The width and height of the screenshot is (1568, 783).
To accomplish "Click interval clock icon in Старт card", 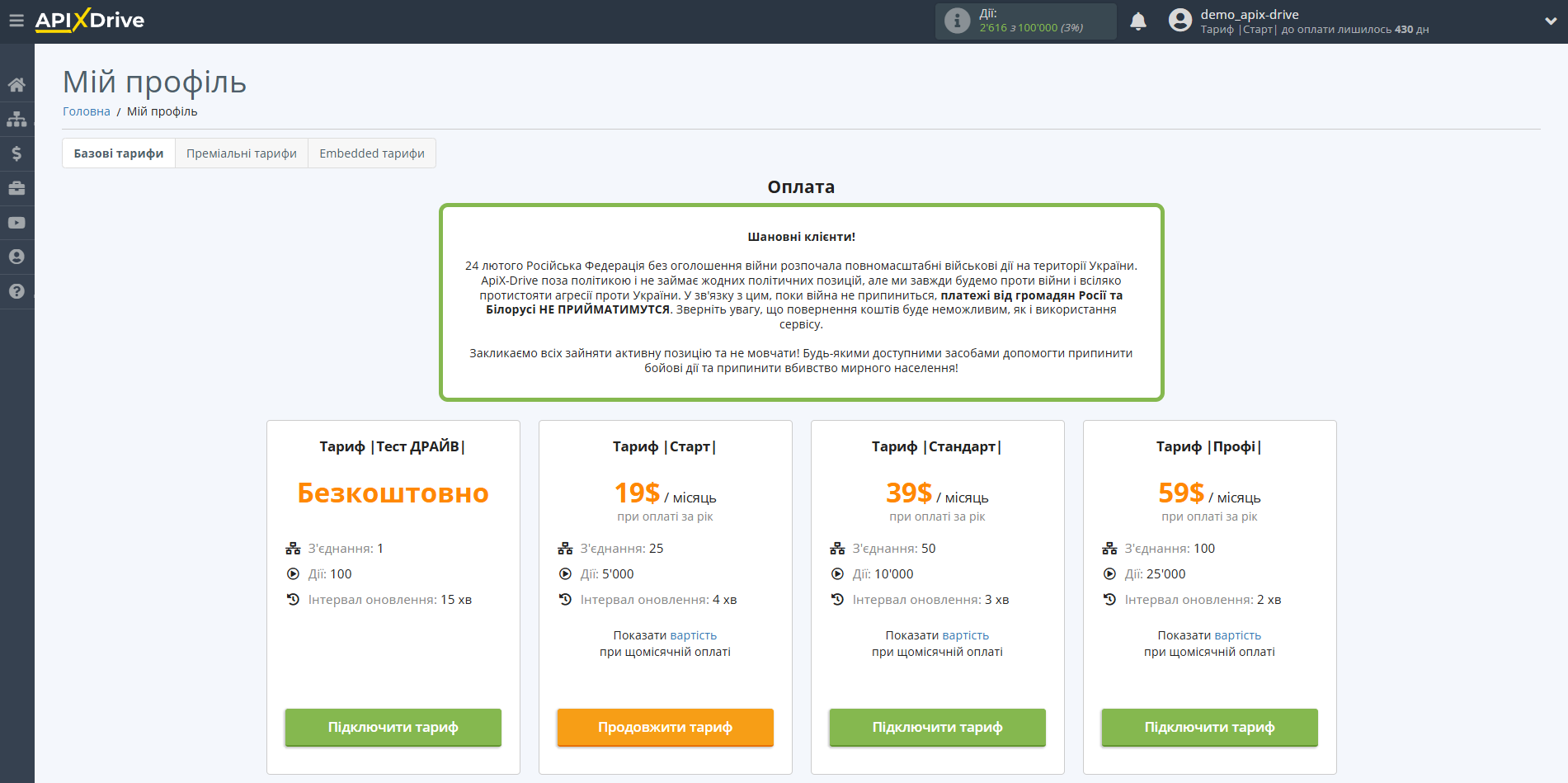I will (565, 600).
